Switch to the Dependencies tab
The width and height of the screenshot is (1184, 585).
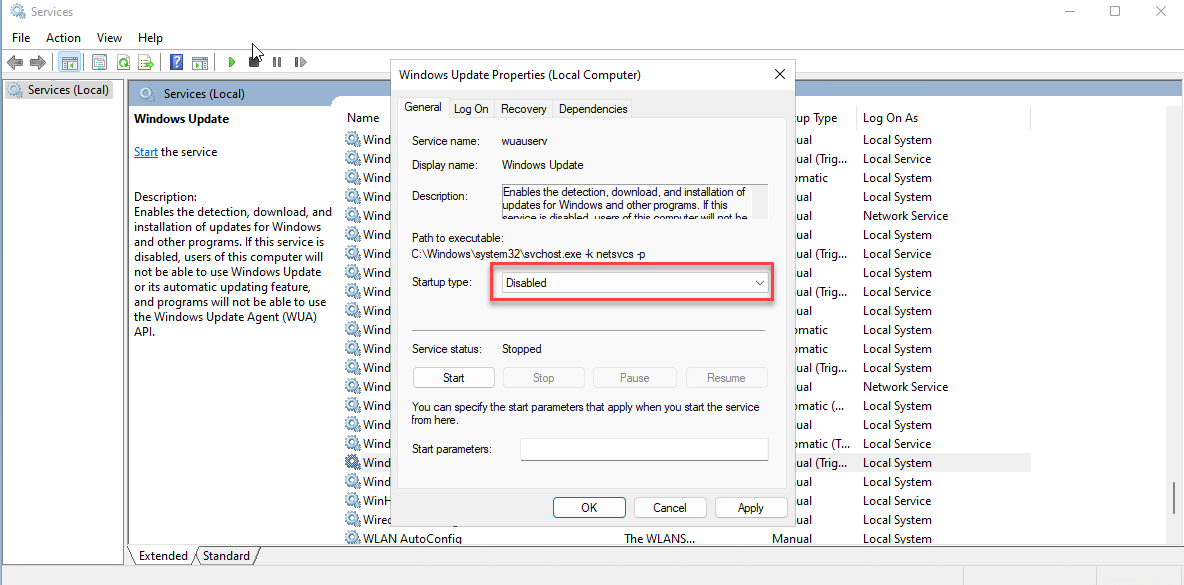pos(593,109)
